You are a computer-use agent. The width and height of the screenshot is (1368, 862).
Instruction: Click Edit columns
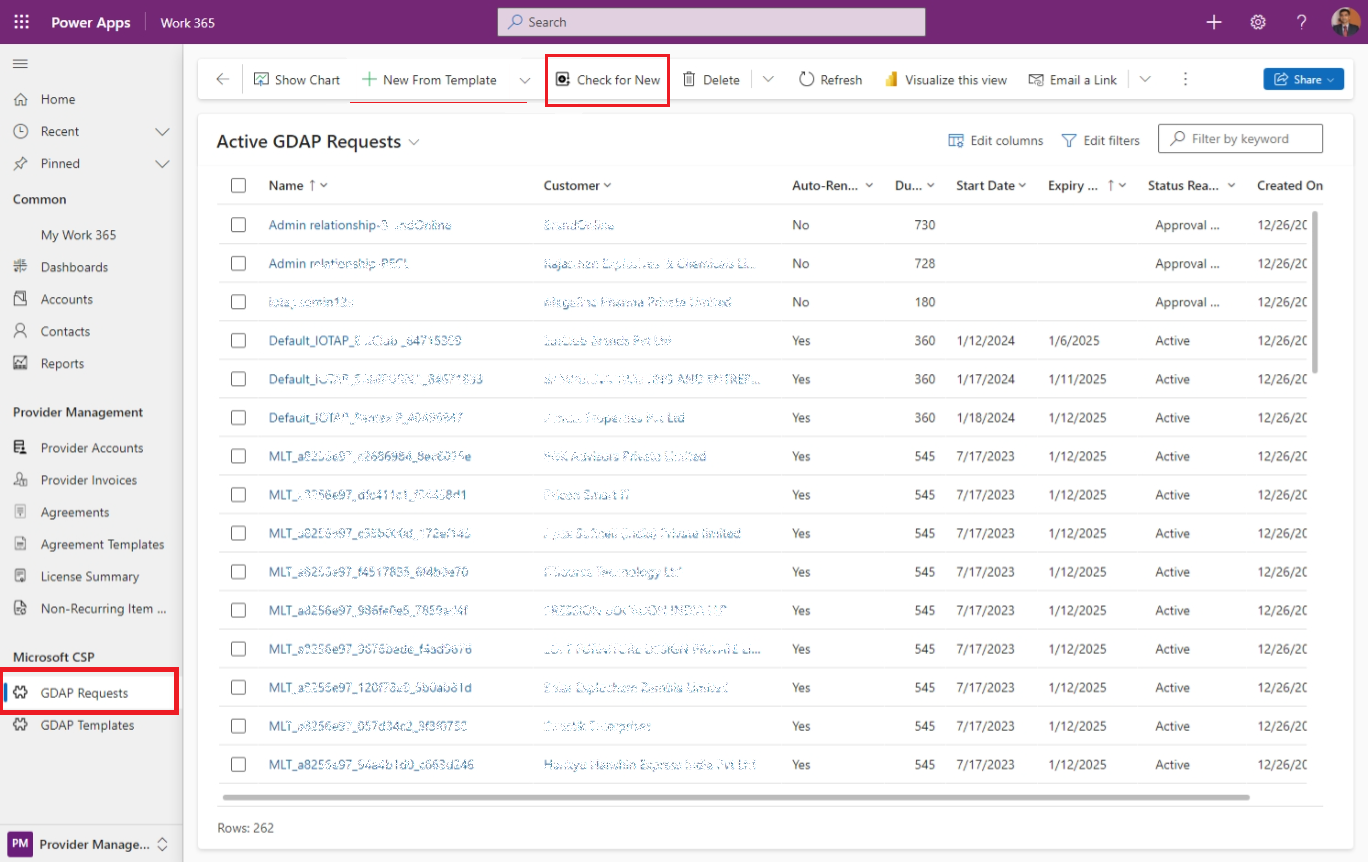tap(996, 141)
